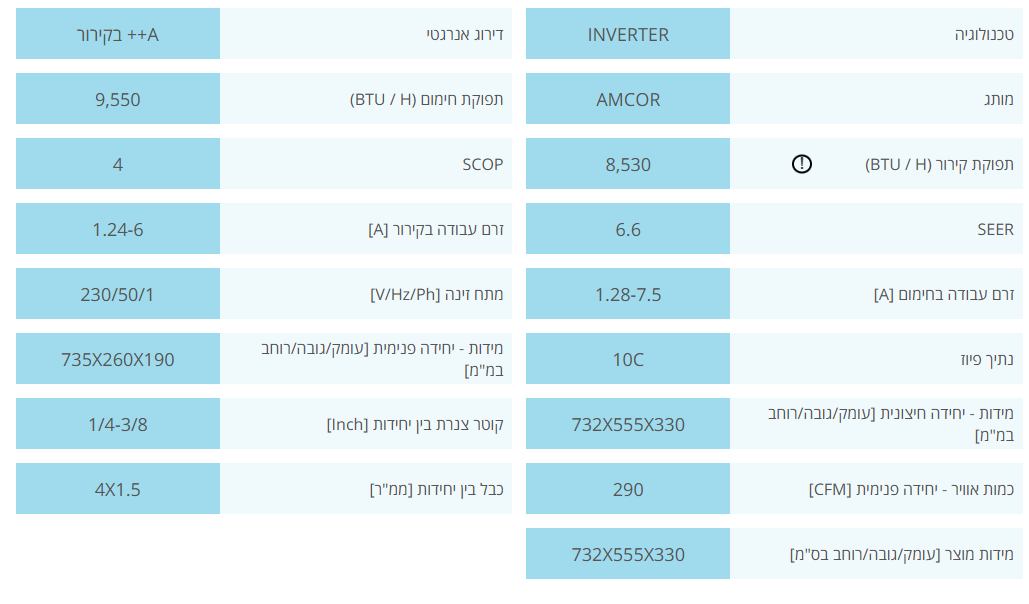Click the 1.24-6 cooling current value
Image resolution: width=1029 pixels, height=604 pixels.
click(x=117, y=228)
